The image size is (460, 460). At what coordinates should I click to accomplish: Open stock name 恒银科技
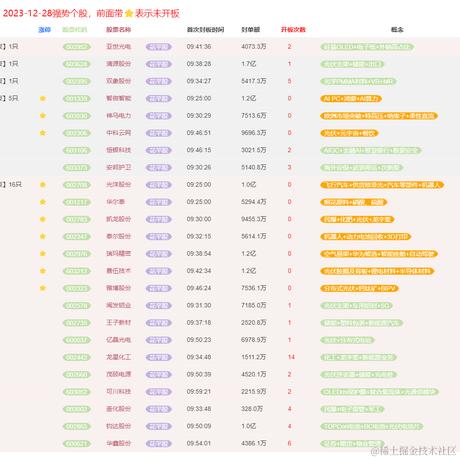pos(118,150)
